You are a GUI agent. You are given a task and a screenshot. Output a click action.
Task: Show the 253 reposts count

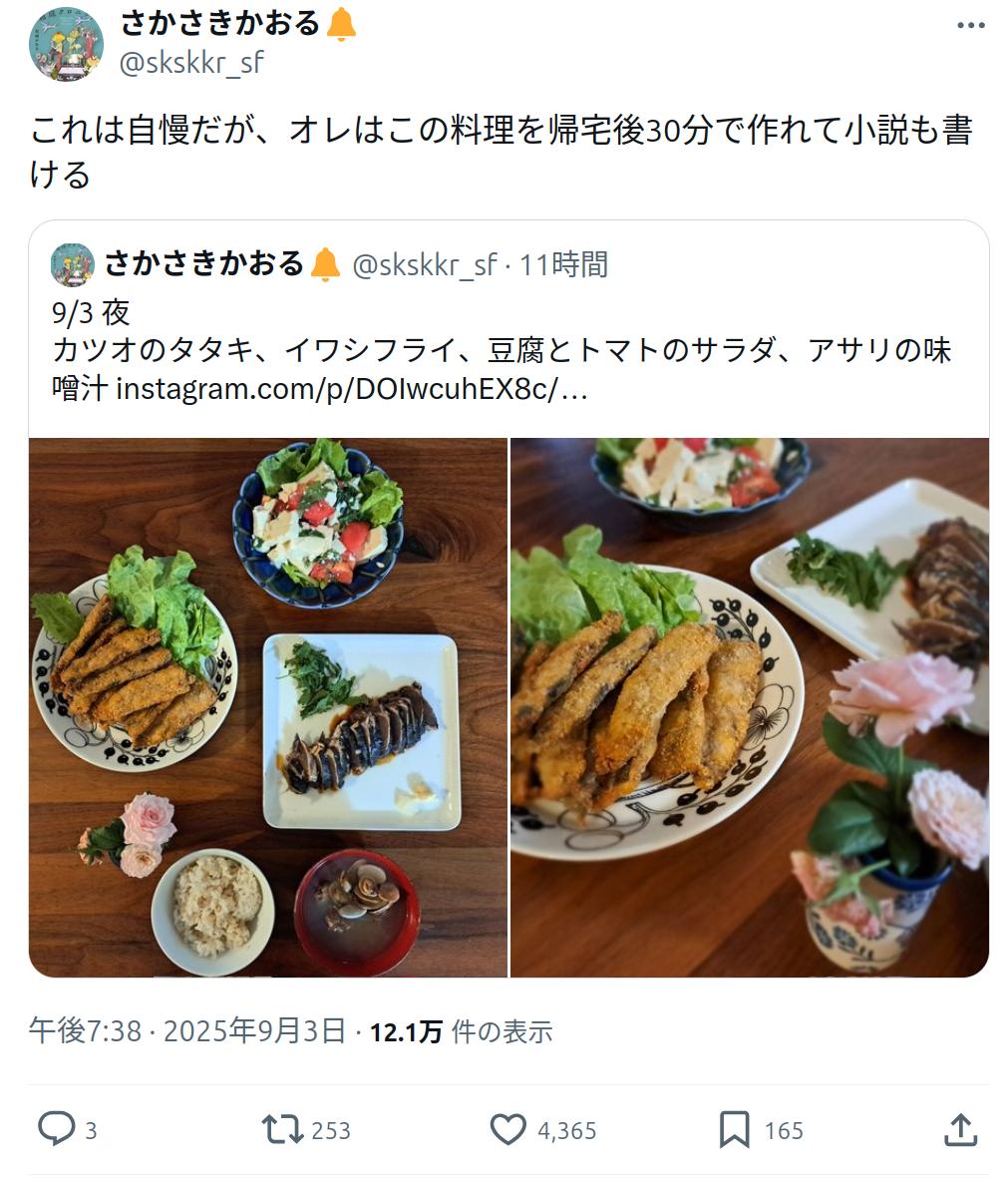tap(331, 1130)
